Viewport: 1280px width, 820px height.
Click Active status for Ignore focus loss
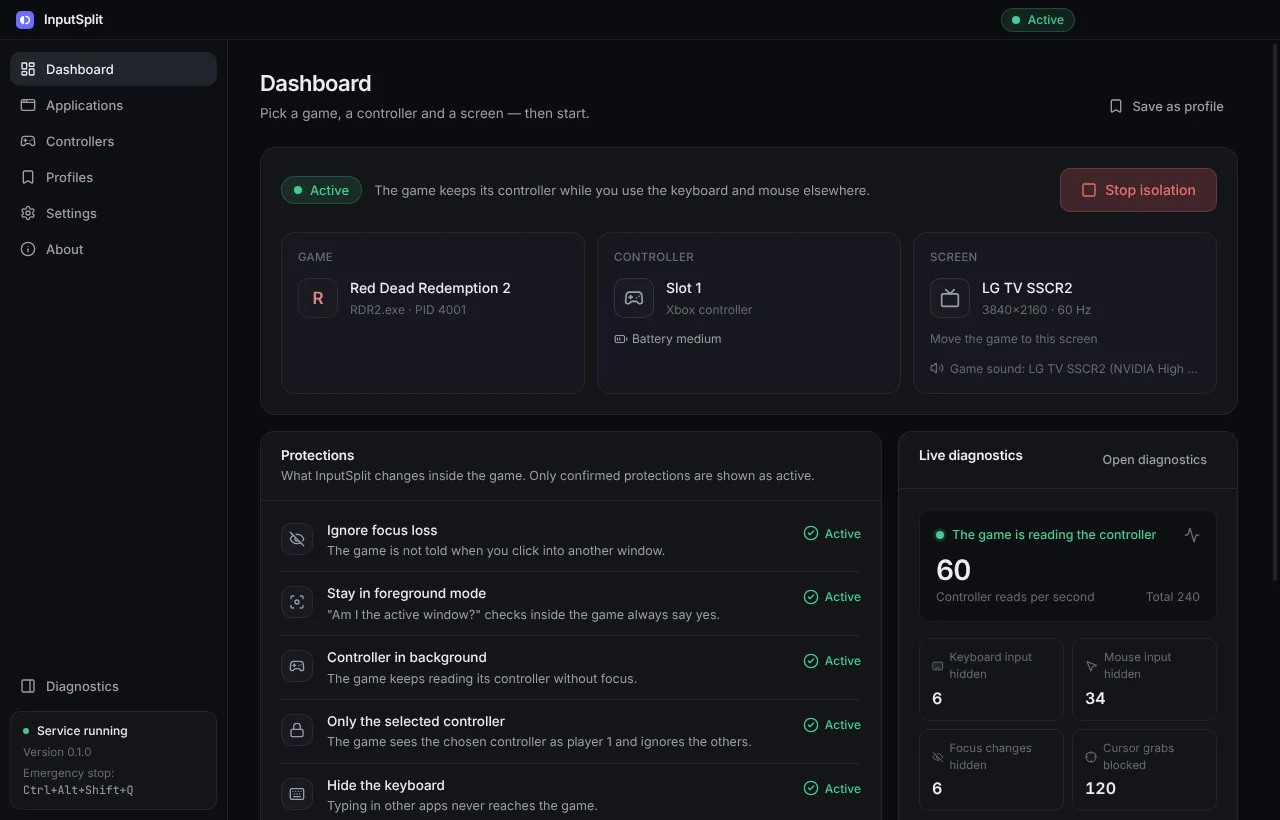coord(832,534)
